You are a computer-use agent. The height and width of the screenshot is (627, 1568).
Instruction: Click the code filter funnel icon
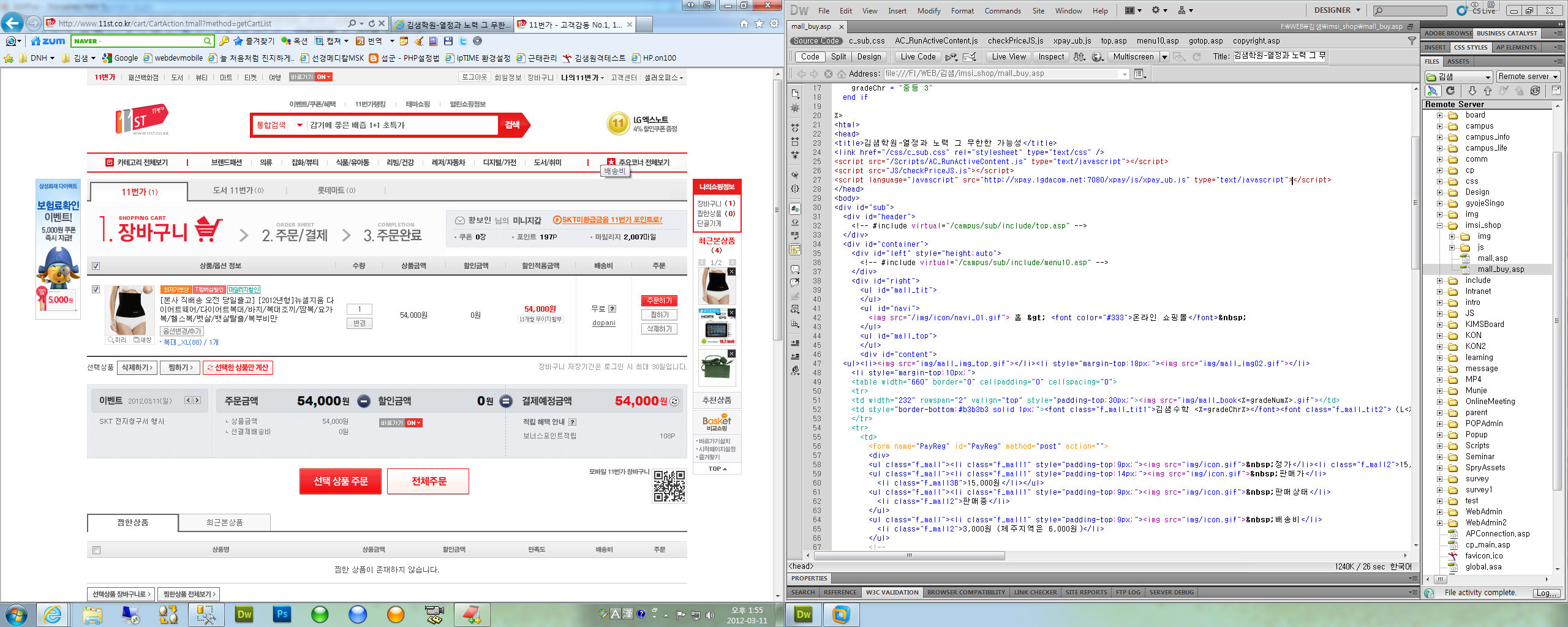point(1412,41)
